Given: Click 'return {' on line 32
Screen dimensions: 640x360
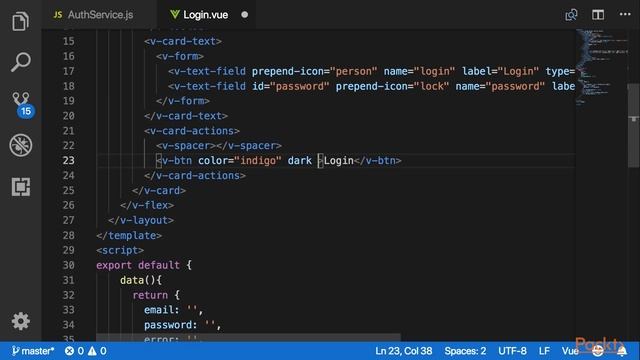Looking at the screenshot, I should point(156,295).
